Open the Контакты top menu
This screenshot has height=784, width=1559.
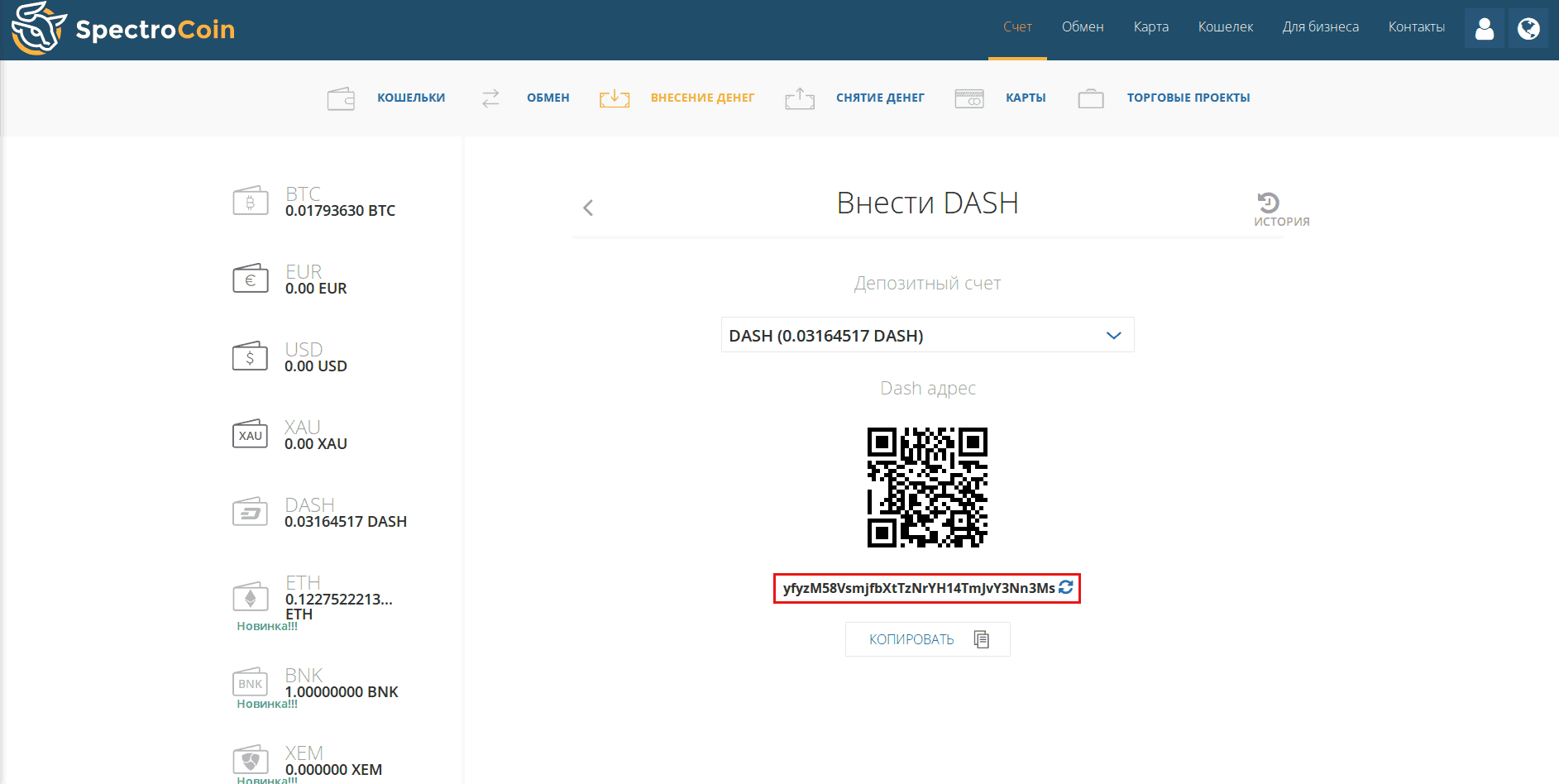(1417, 27)
